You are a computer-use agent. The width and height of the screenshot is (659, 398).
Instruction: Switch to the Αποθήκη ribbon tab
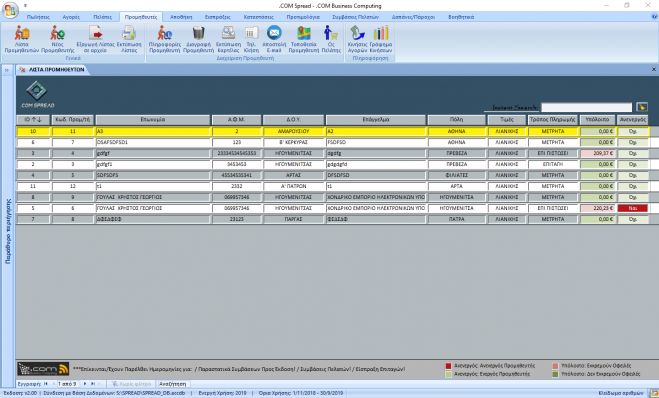pos(181,17)
